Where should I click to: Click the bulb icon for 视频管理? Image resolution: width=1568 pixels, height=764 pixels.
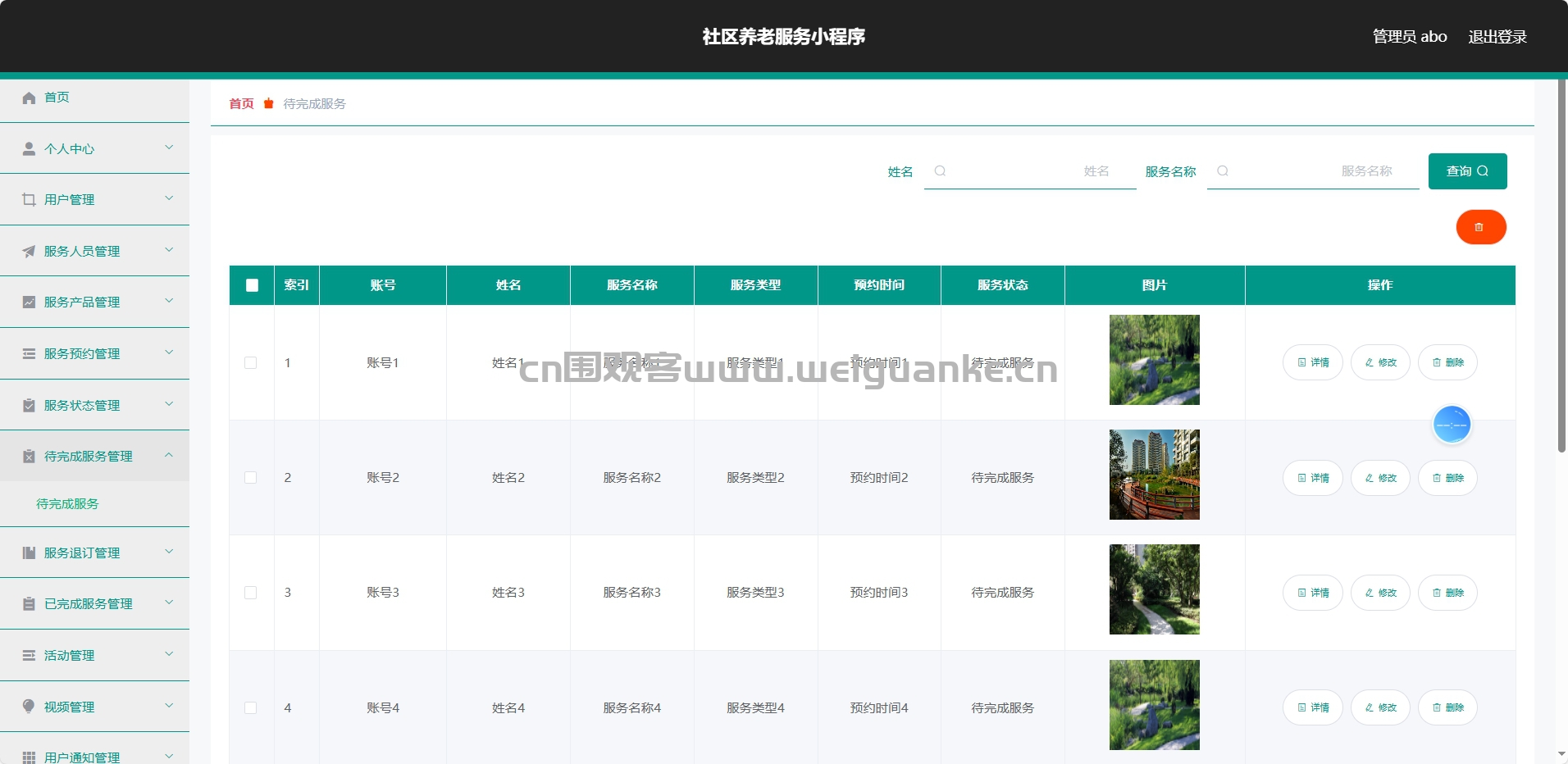[29, 706]
